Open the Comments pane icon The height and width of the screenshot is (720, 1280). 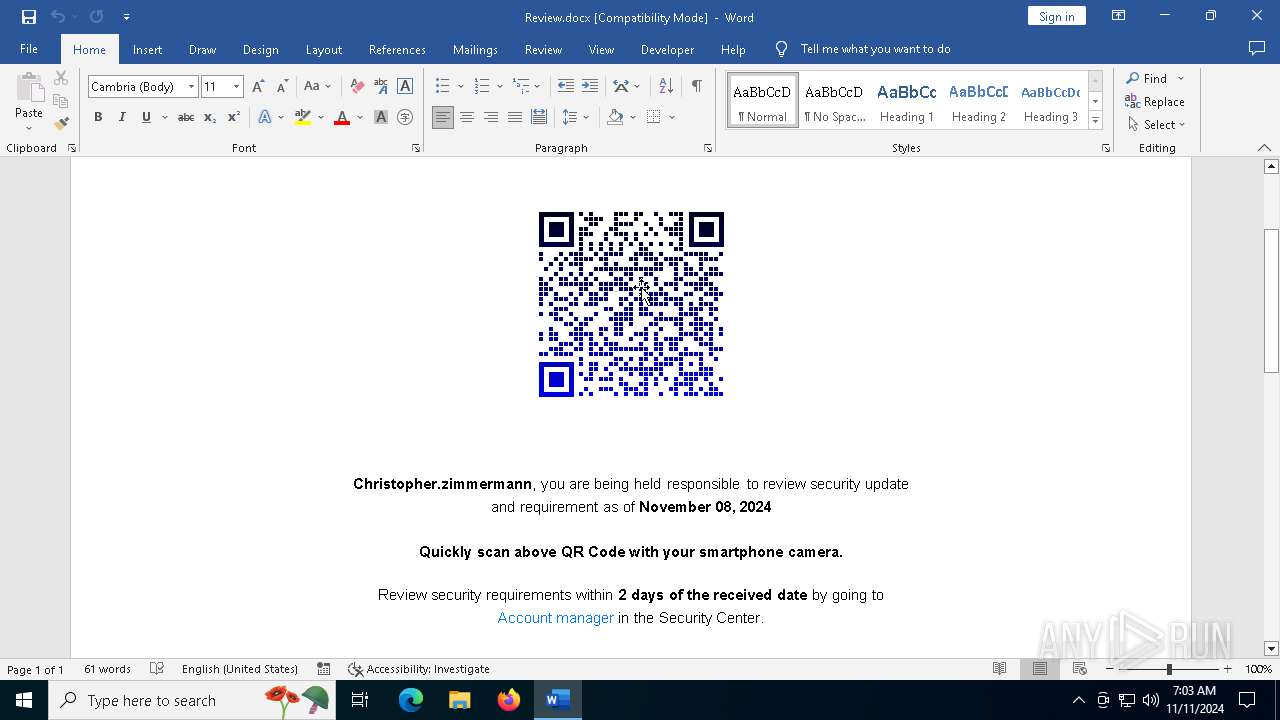[x=1257, y=49]
